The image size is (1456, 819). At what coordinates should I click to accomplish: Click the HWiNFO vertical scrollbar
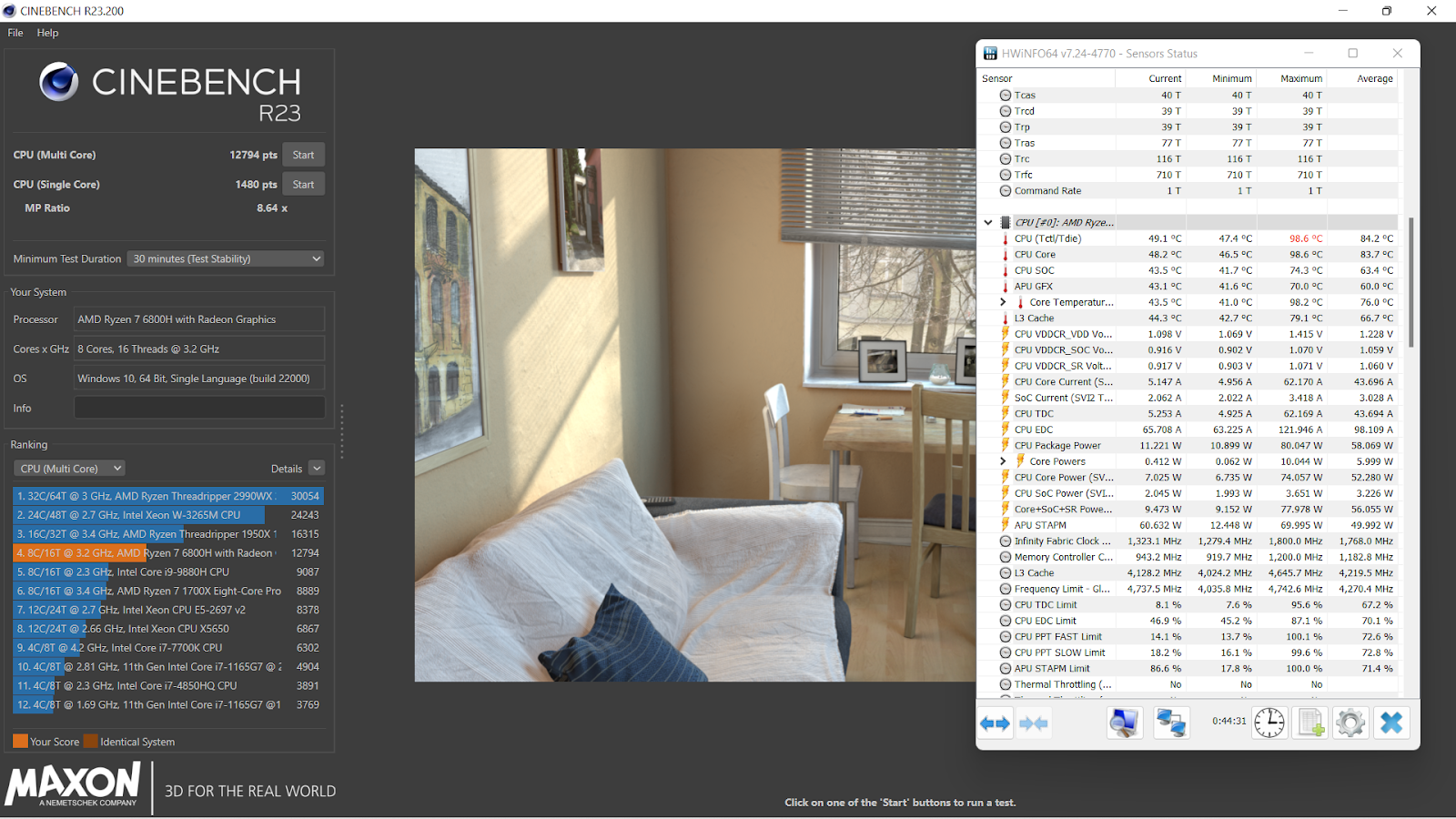click(x=1411, y=282)
